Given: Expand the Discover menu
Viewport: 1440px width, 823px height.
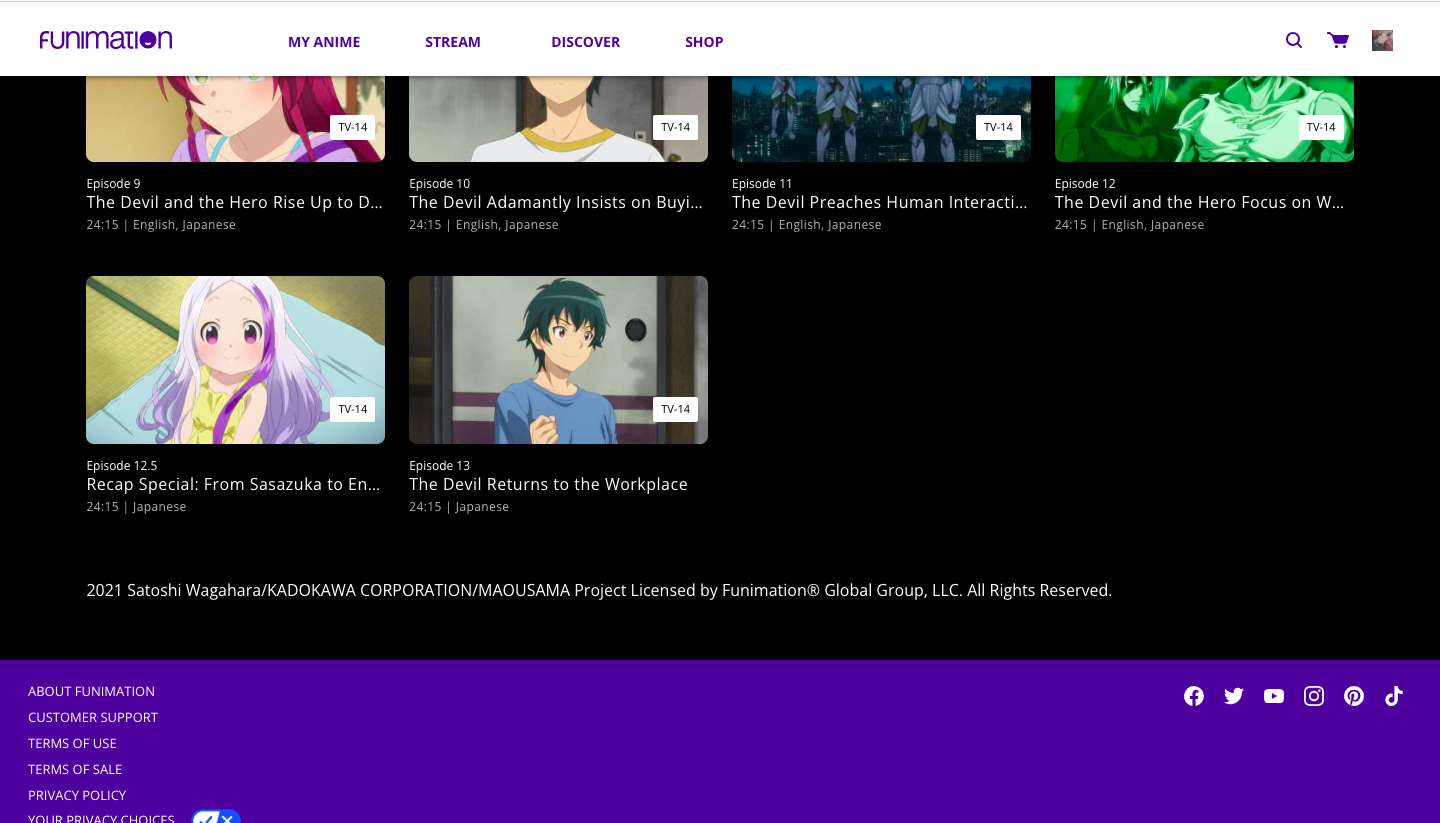Looking at the screenshot, I should [585, 42].
